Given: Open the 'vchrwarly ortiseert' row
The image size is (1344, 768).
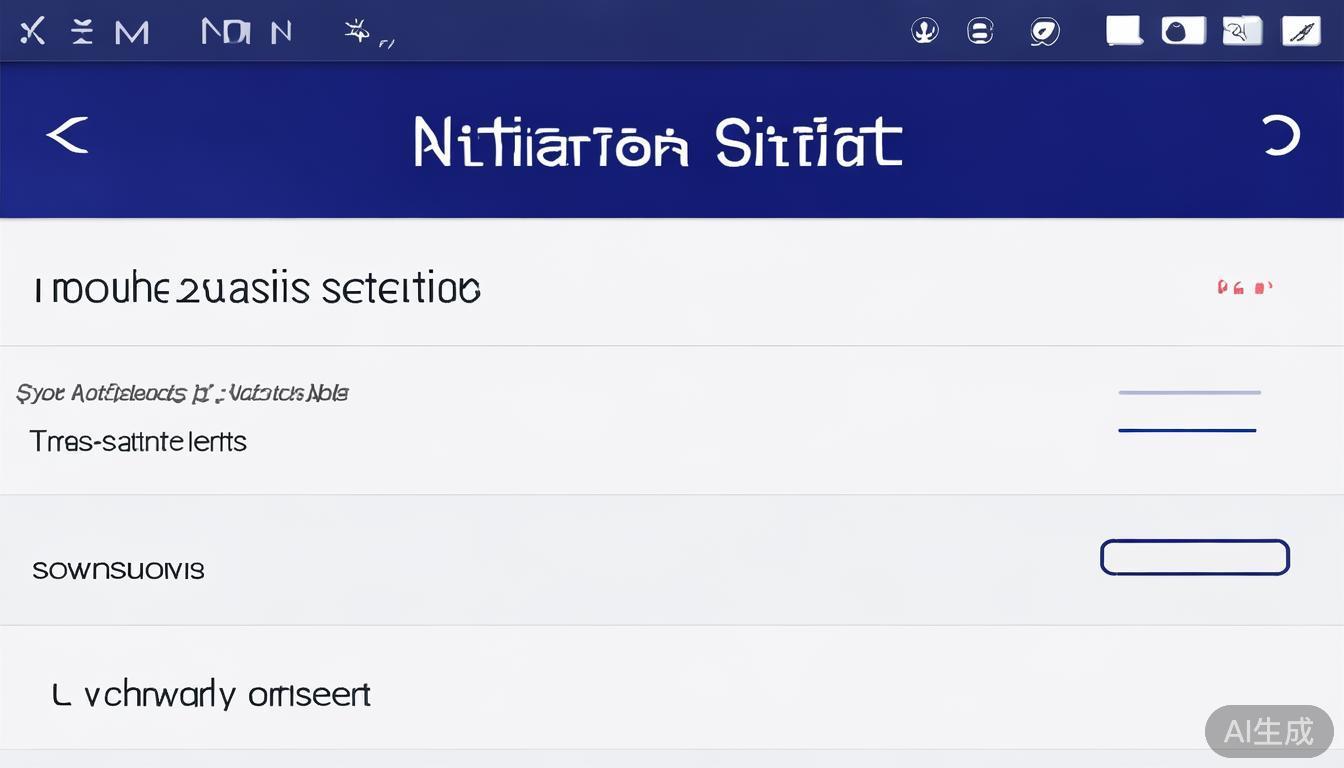Looking at the screenshot, I should pos(211,694).
